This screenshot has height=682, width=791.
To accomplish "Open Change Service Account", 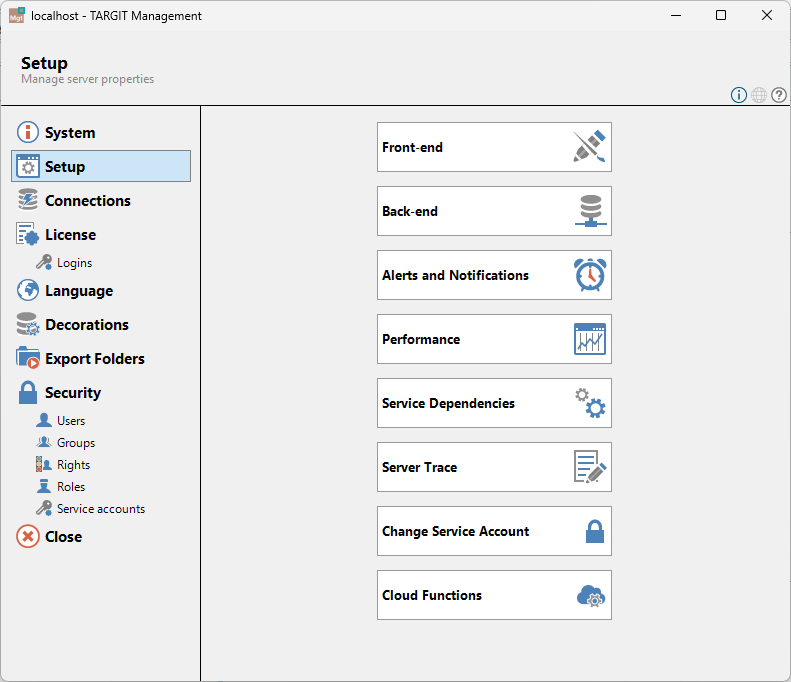I will (494, 531).
